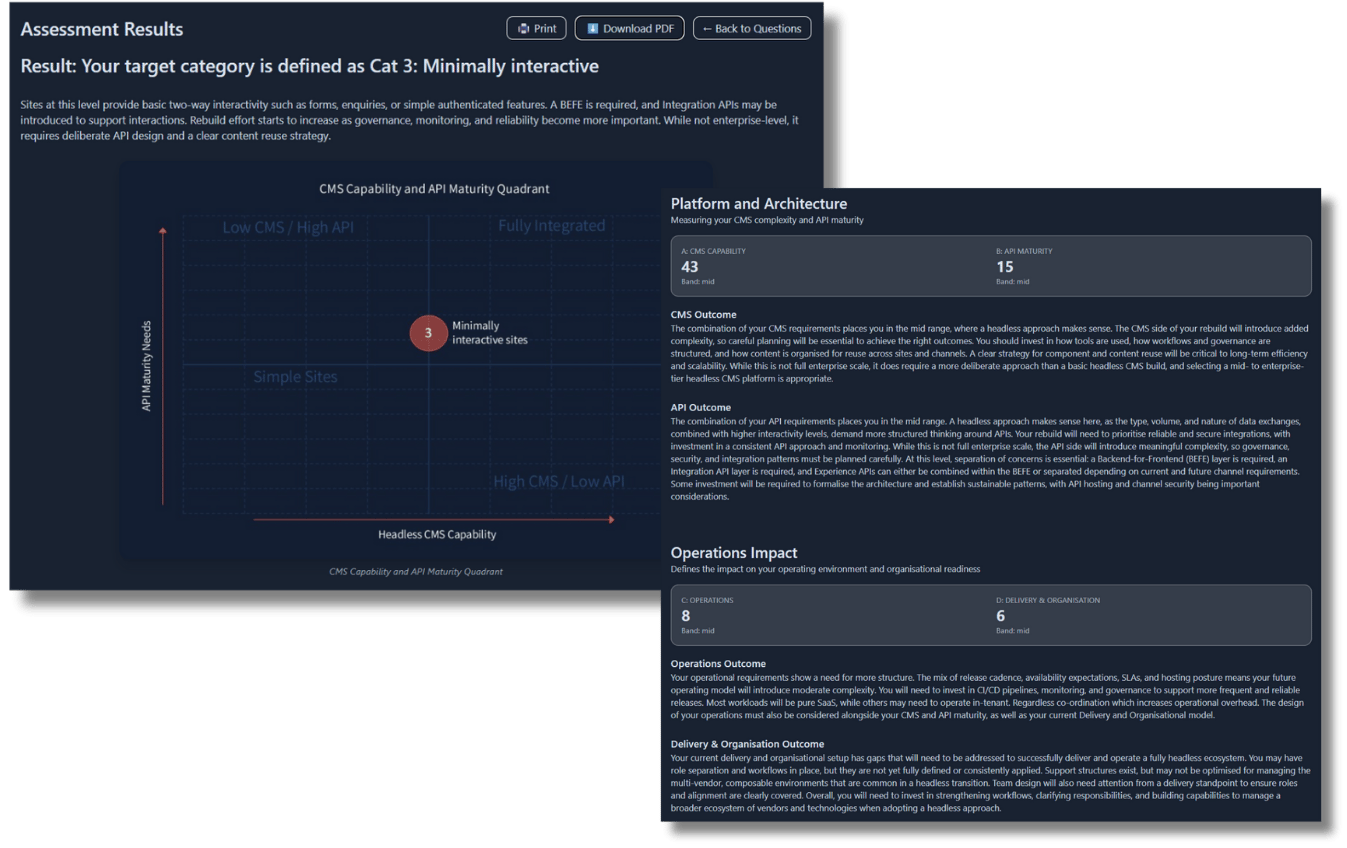This screenshot has height=848, width=1347.
Task: Click the red horizontal Headless CMS axis arrow
Action: 434,519
